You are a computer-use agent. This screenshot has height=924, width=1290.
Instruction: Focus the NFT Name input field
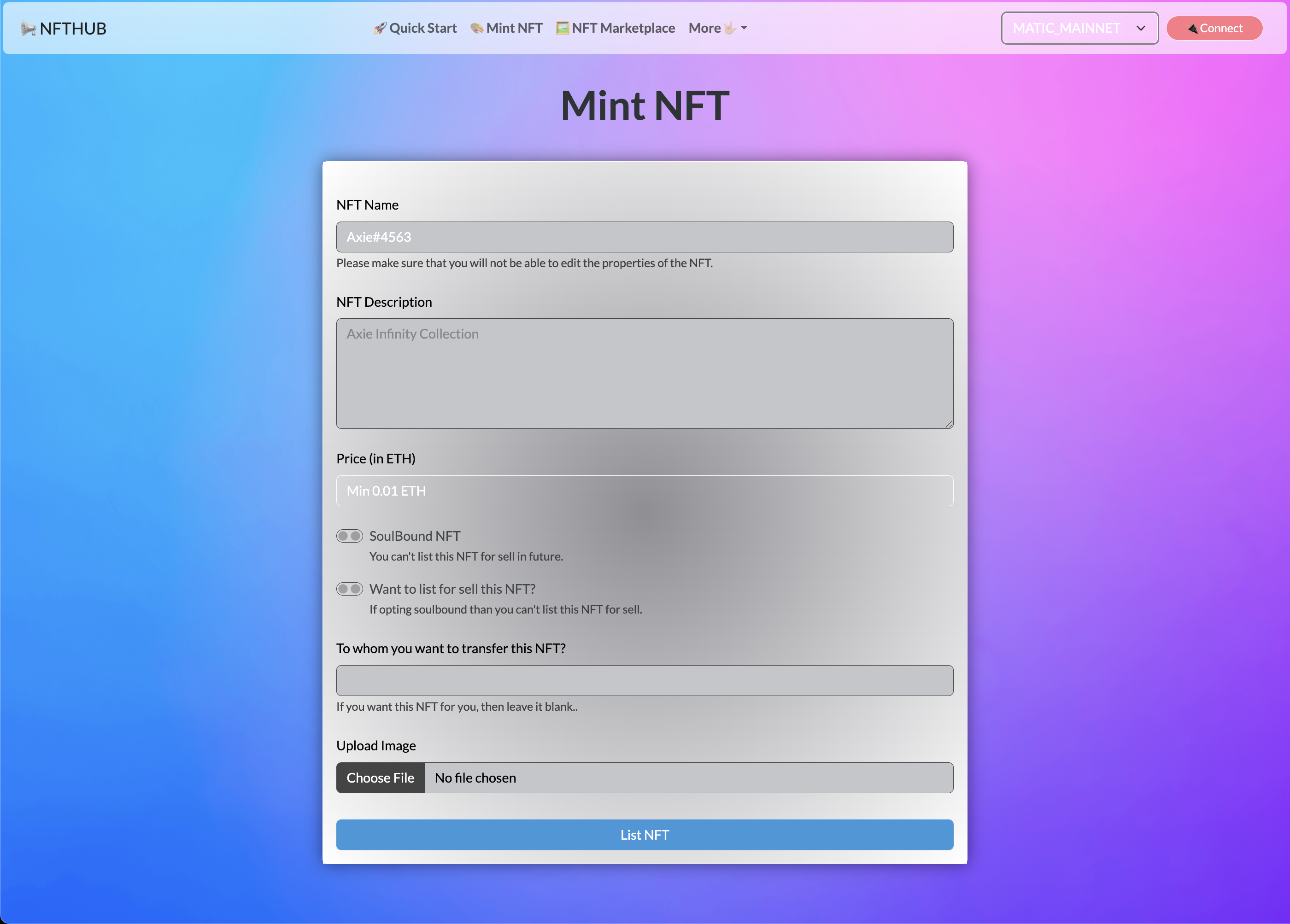[645, 237]
